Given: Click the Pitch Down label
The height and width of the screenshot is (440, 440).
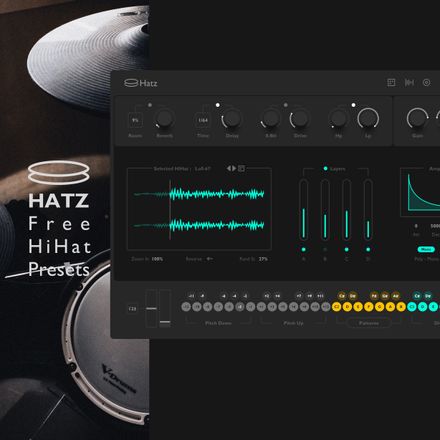Looking at the screenshot, I should click(x=218, y=323).
